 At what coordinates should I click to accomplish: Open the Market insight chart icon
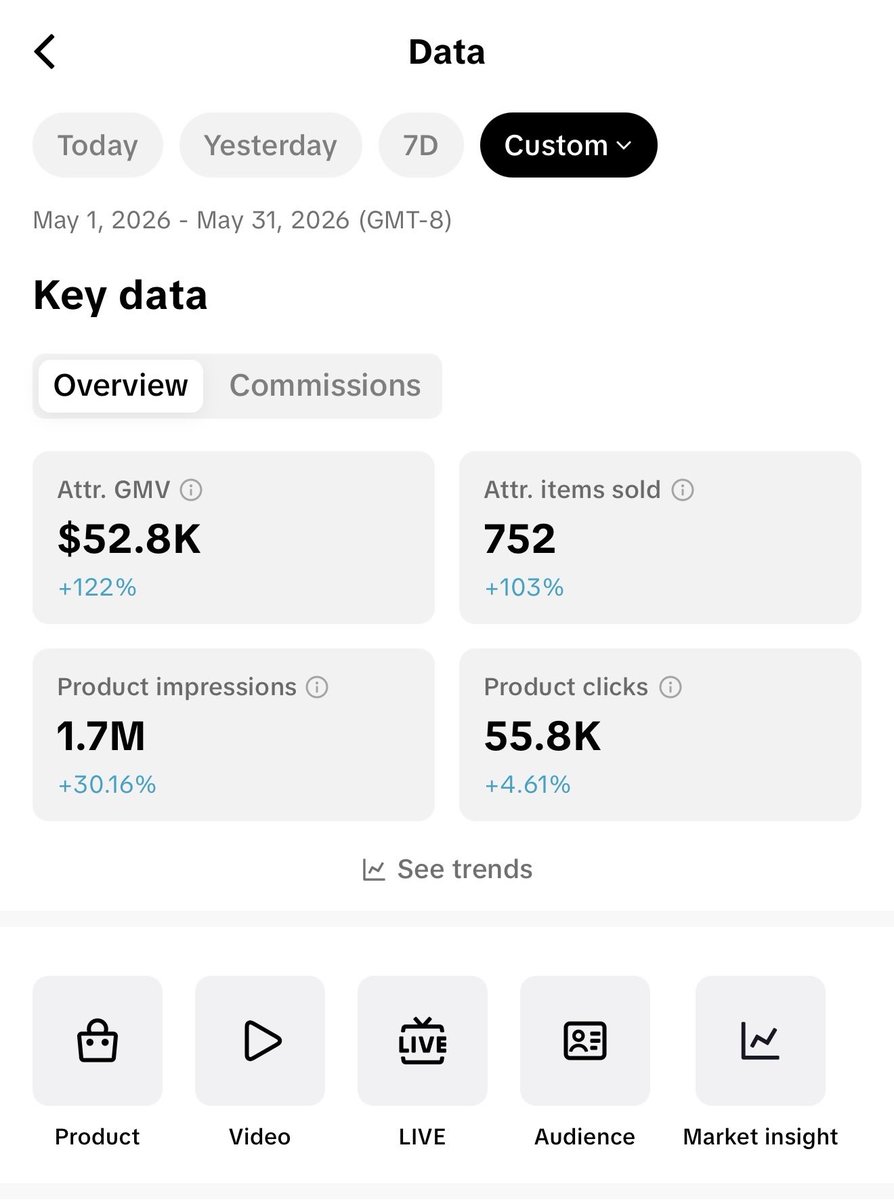click(760, 1041)
